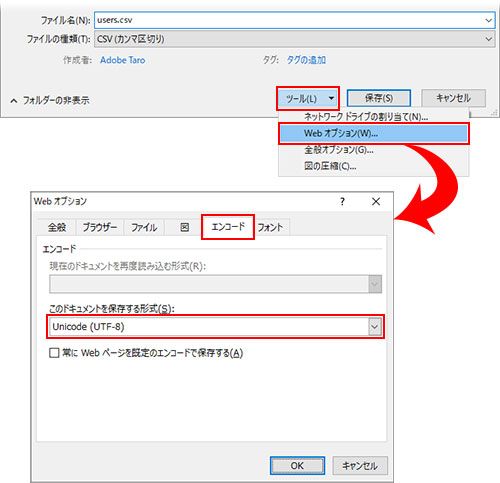Open the 図 tab
The image size is (500, 483).
click(184, 227)
